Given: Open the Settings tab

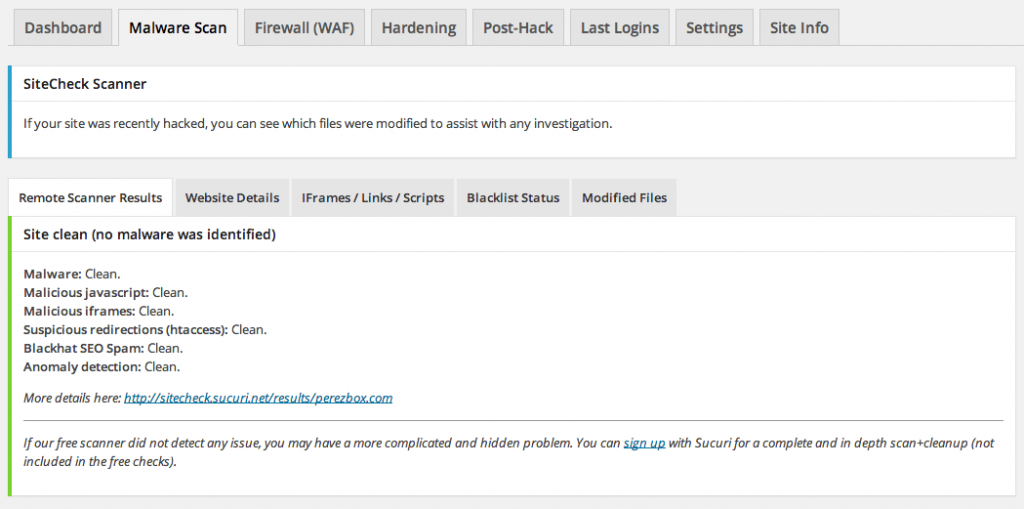Looking at the screenshot, I should coord(714,28).
